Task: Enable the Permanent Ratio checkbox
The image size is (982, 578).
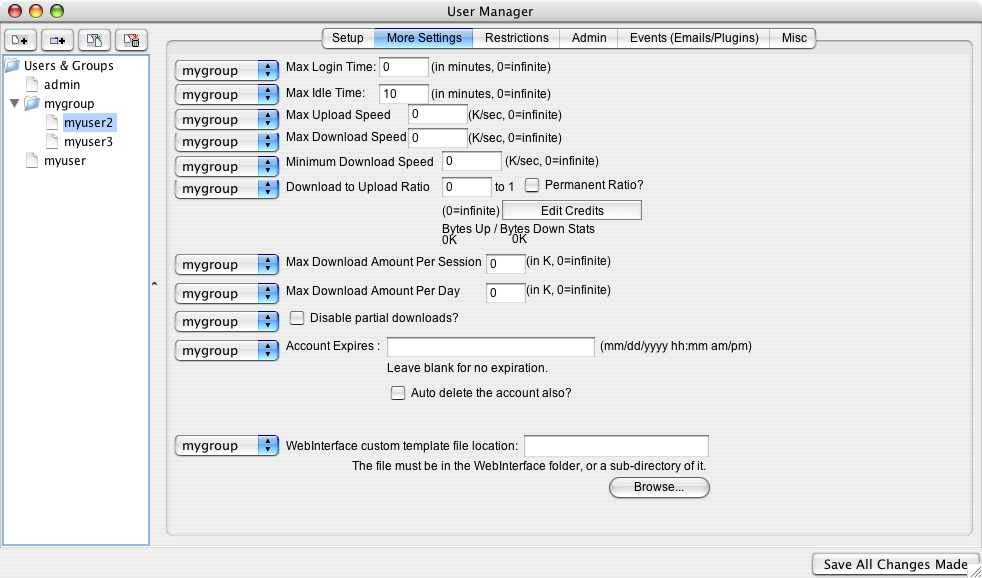Action: [x=533, y=185]
